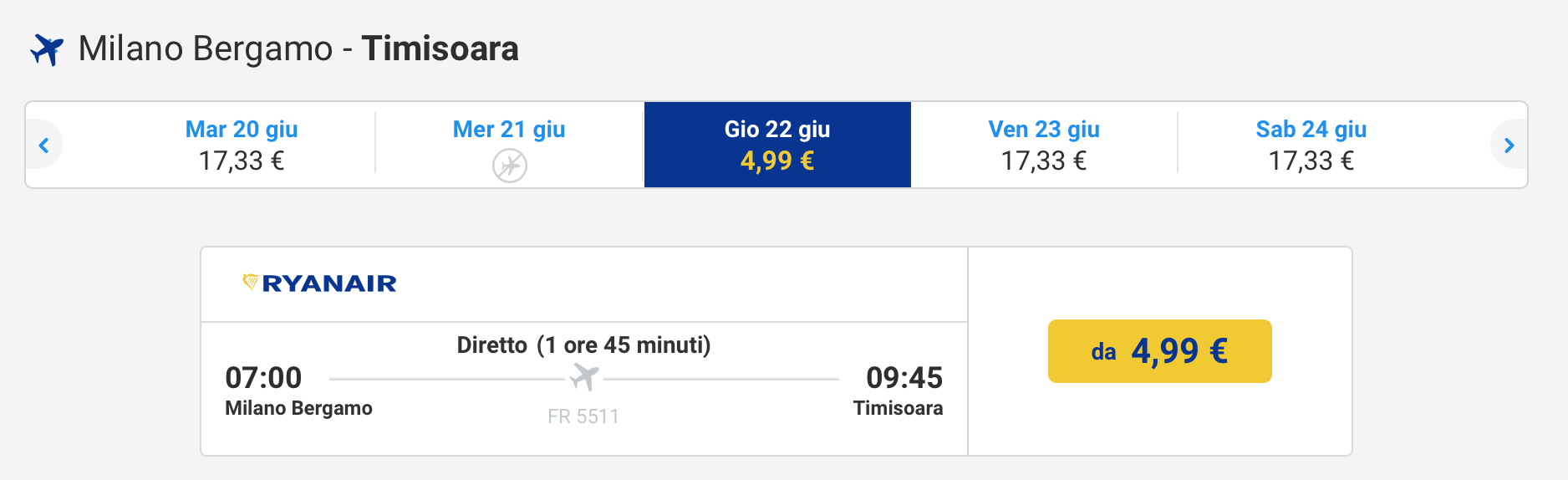The image size is (1568, 480).
Task: Show later dates with right chevron
Action: pyautogui.click(x=1509, y=146)
